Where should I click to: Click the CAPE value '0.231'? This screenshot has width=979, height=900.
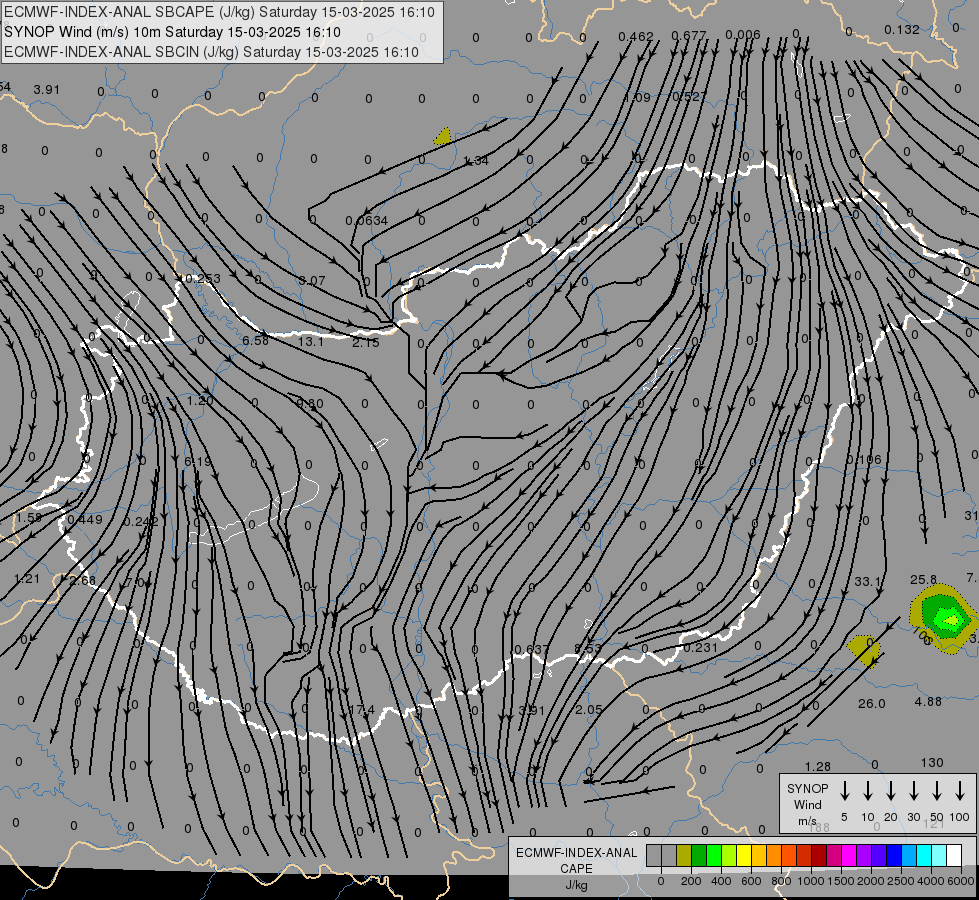pyautogui.click(x=701, y=648)
